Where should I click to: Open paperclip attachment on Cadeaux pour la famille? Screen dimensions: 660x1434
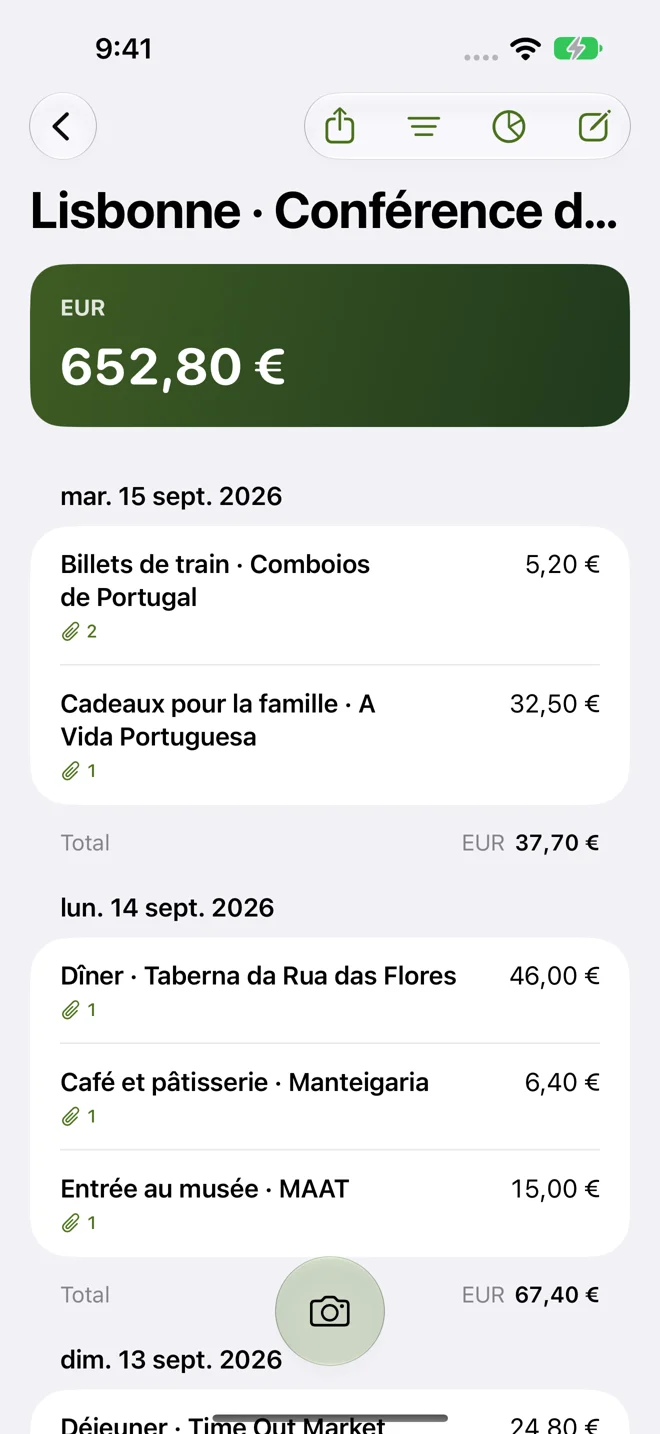[x=79, y=771]
